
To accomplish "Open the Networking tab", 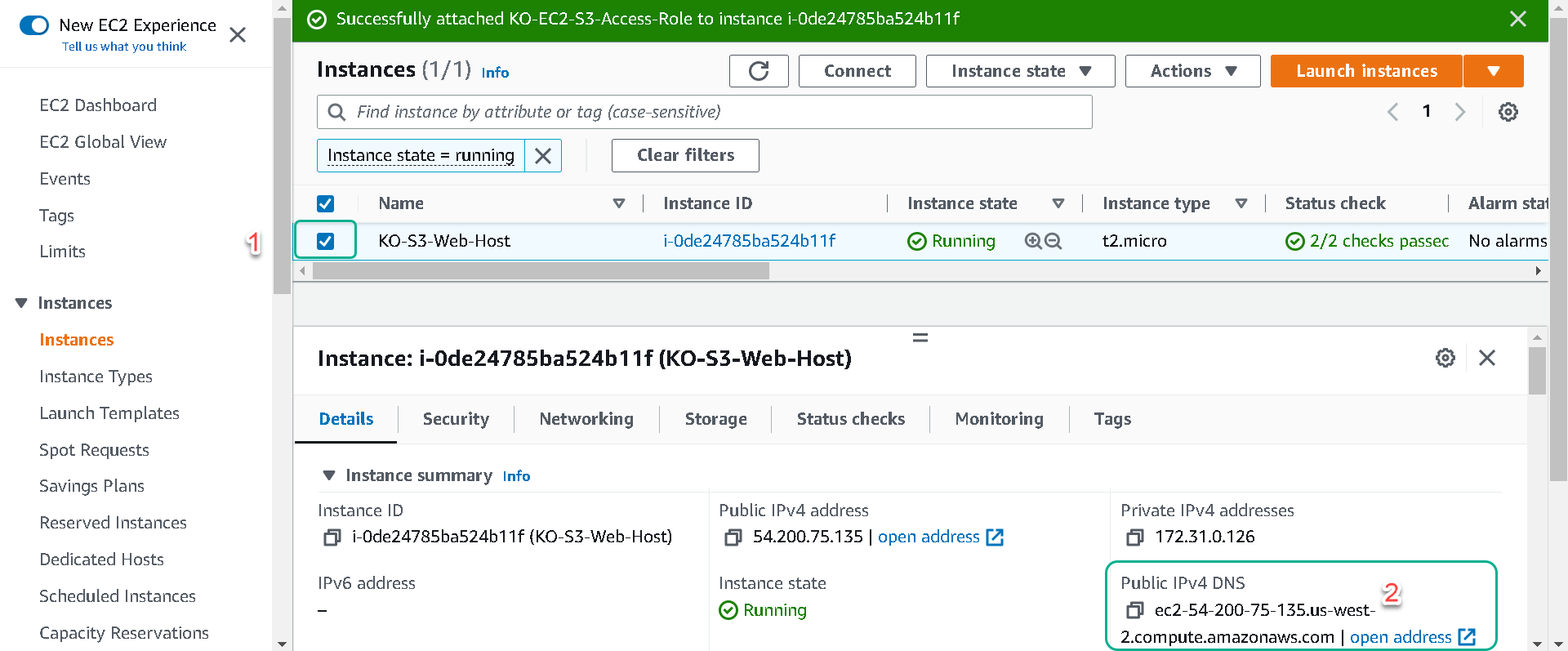I will coord(586,419).
